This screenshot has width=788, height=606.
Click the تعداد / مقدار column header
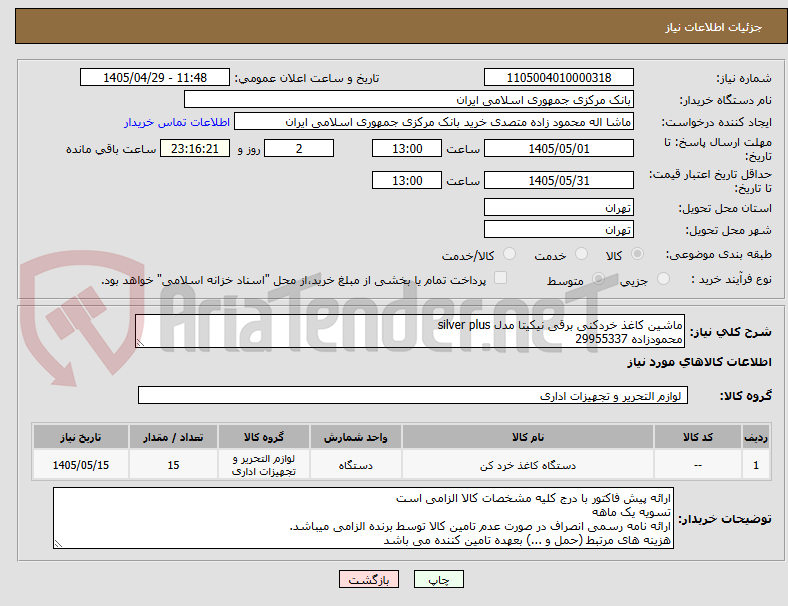pyautogui.click(x=173, y=437)
